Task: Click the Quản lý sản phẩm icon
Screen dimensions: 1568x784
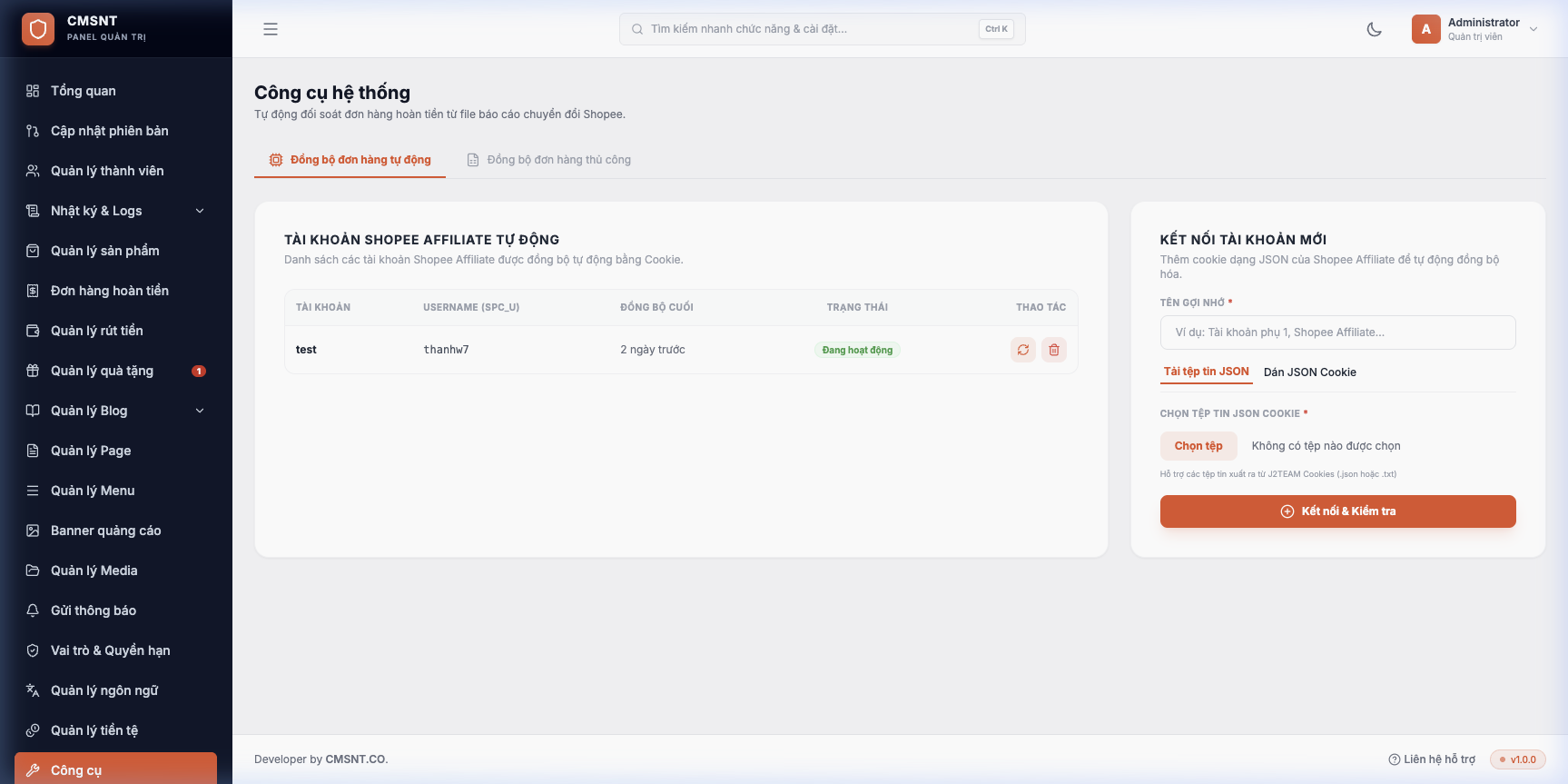Action: coord(33,251)
